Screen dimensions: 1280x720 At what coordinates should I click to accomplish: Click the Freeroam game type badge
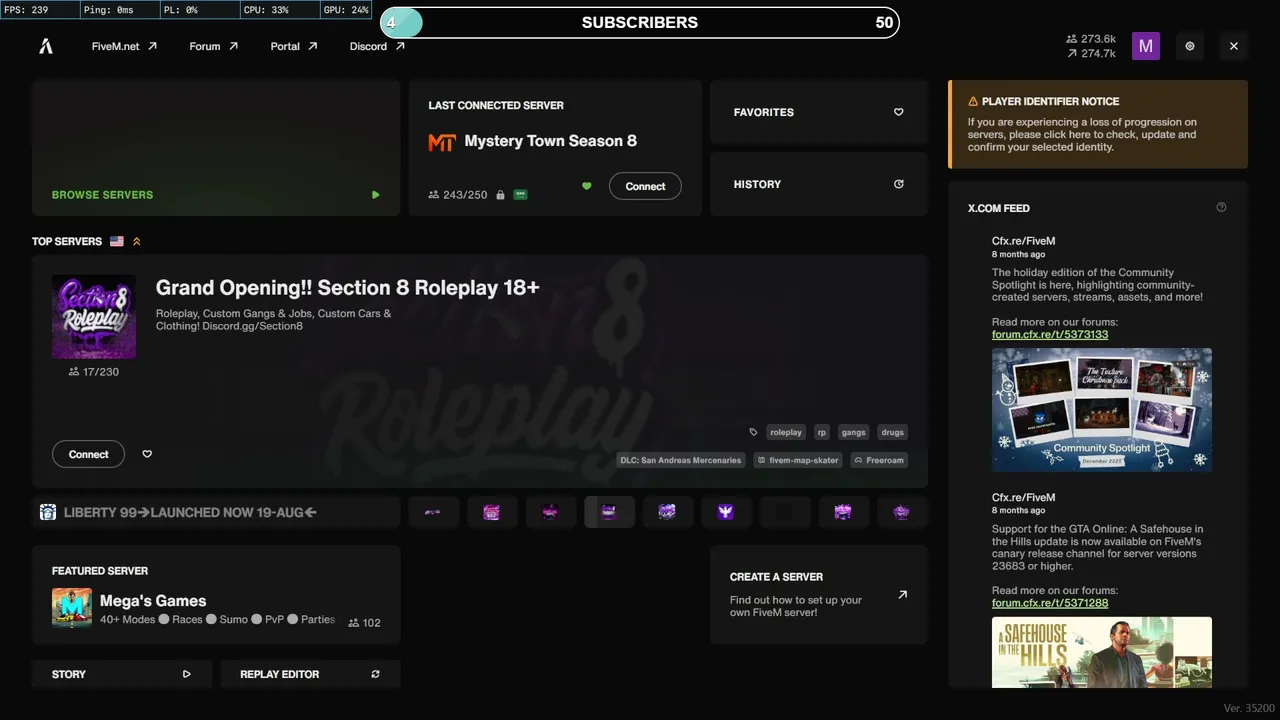(x=879, y=460)
